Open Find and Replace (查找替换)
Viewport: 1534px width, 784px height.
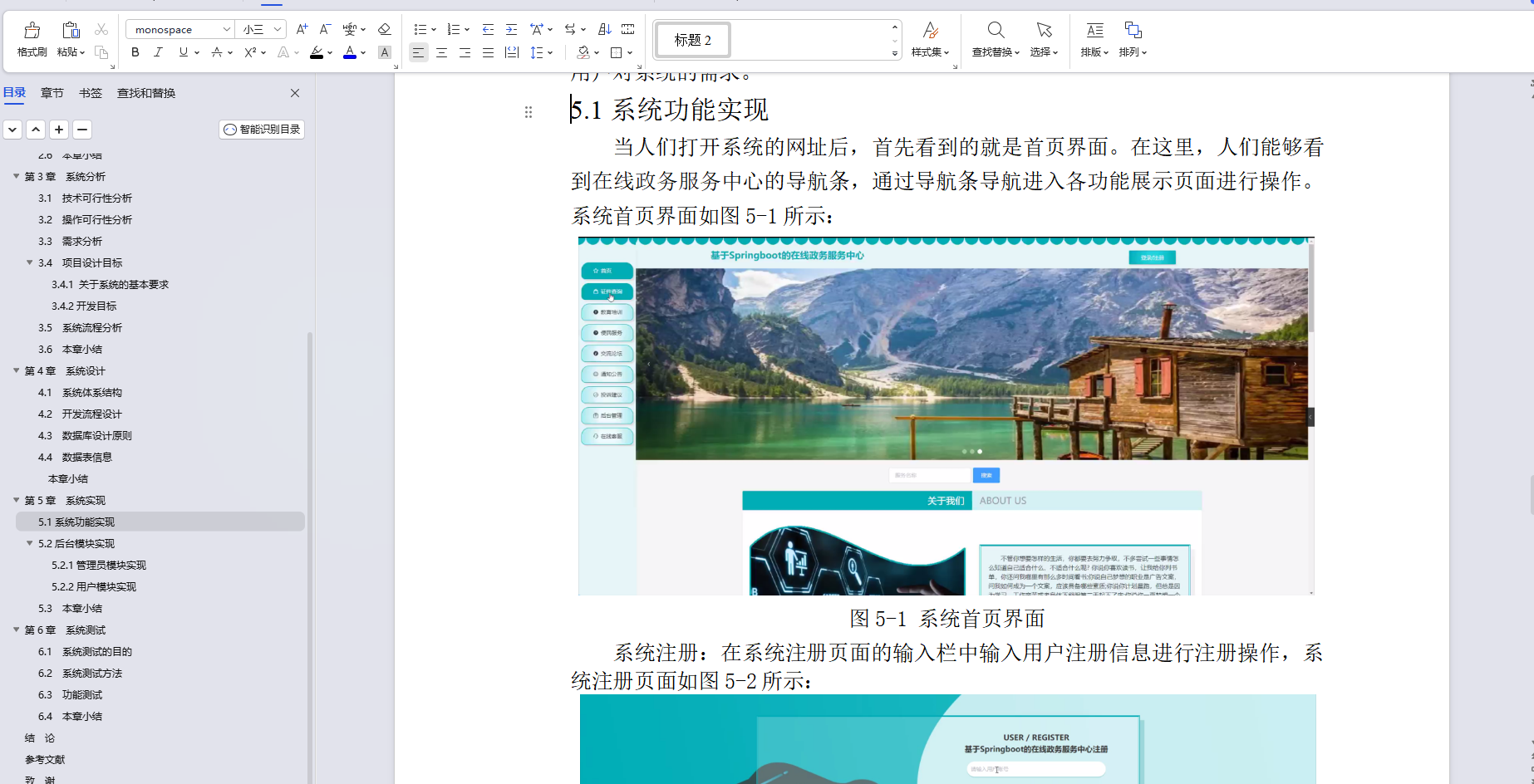coord(996,39)
